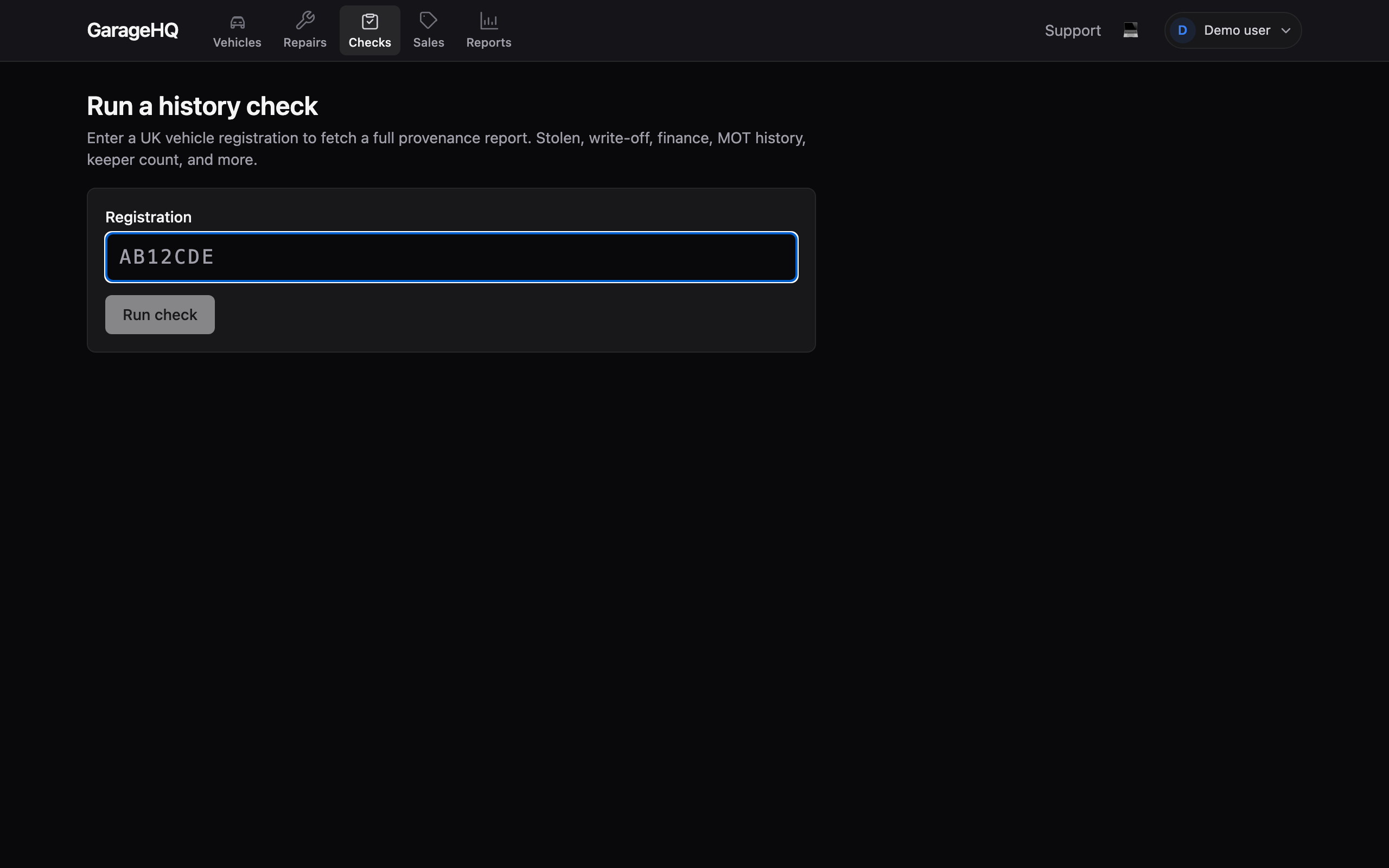Click the Run check button
The image size is (1389, 868).
pyautogui.click(x=160, y=315)
